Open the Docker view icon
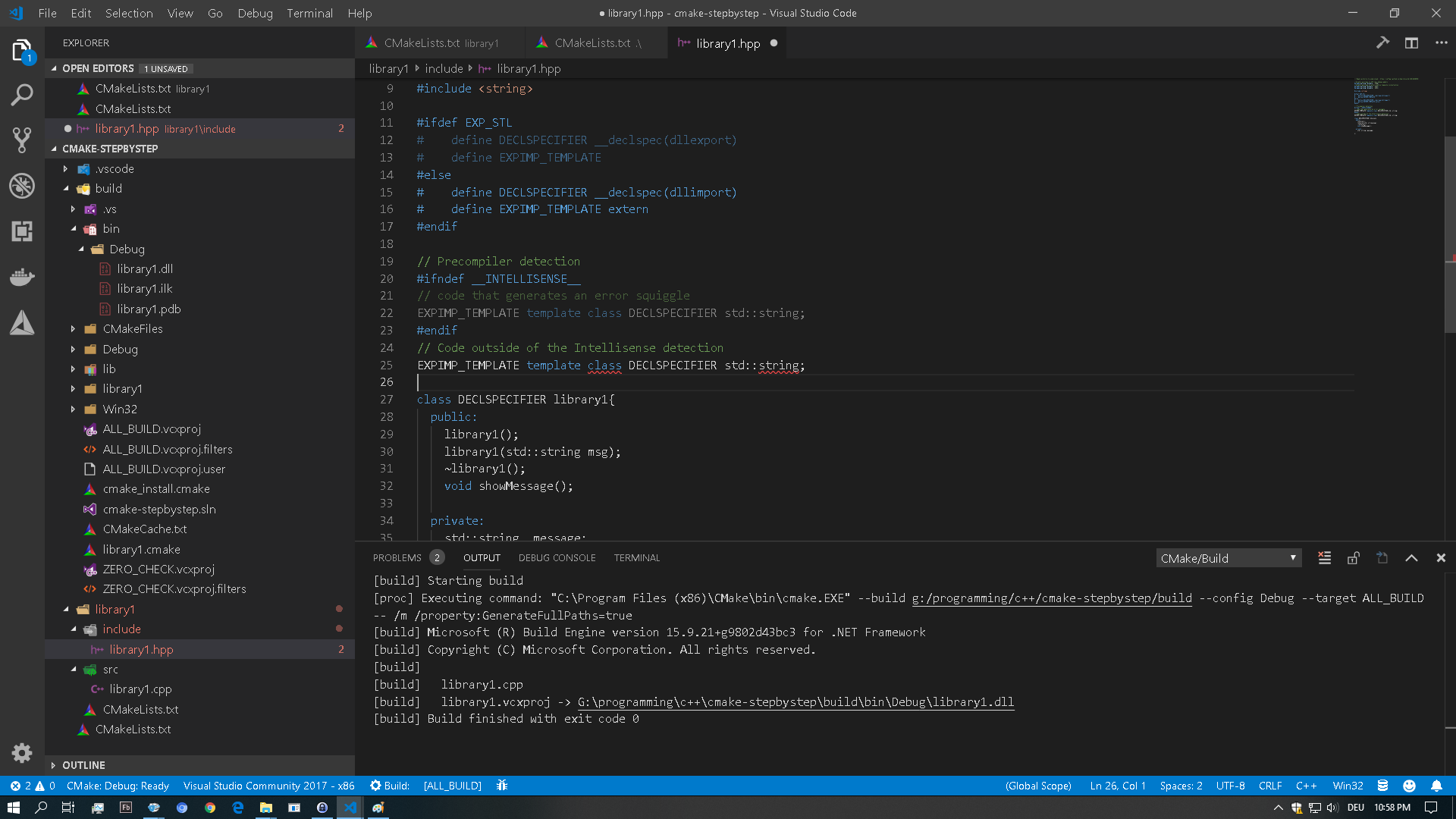The image size is (1456, 819). (22, 277)
